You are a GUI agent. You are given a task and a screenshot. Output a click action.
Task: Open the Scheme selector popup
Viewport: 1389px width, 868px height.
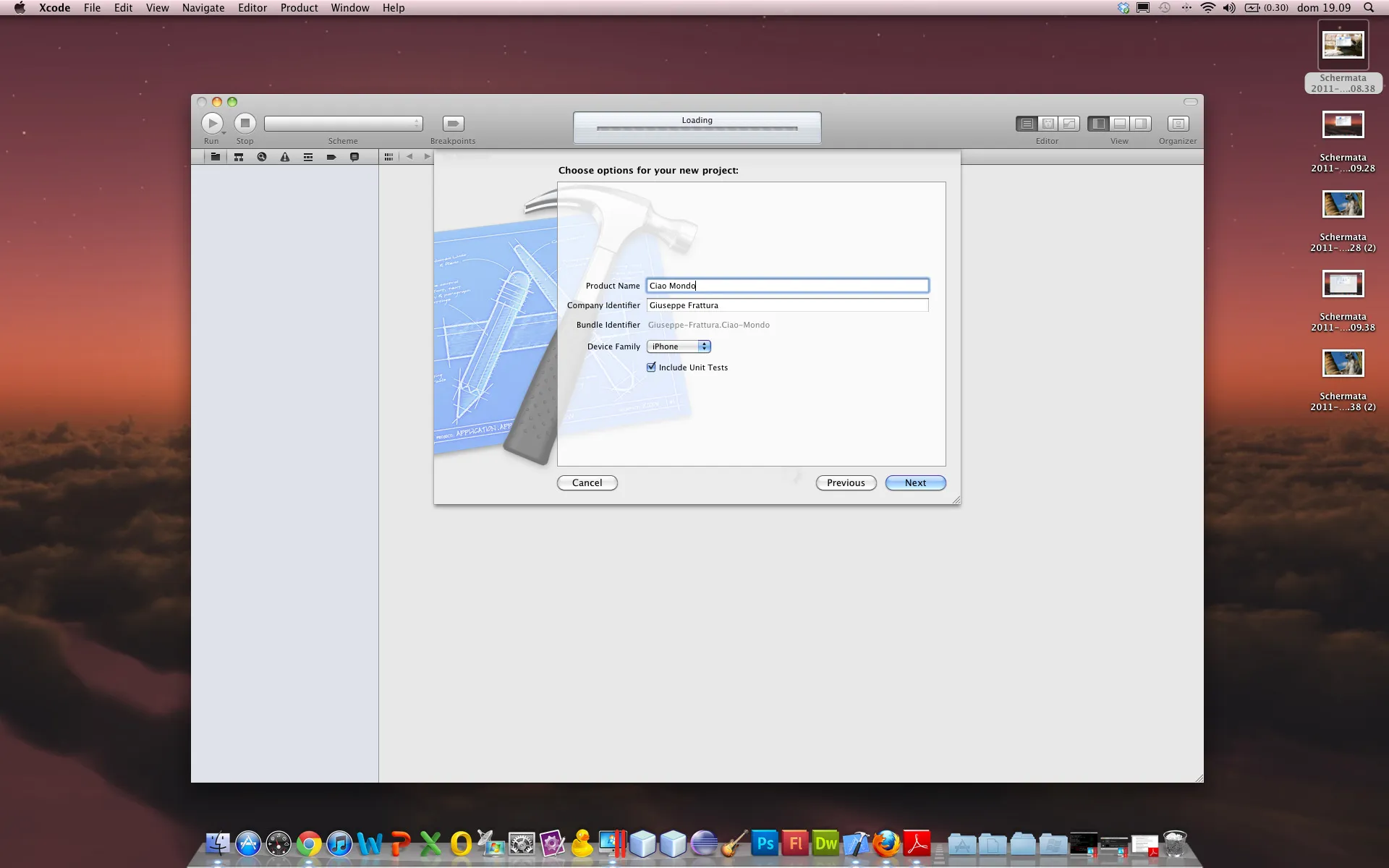click(x=343, y=124)
